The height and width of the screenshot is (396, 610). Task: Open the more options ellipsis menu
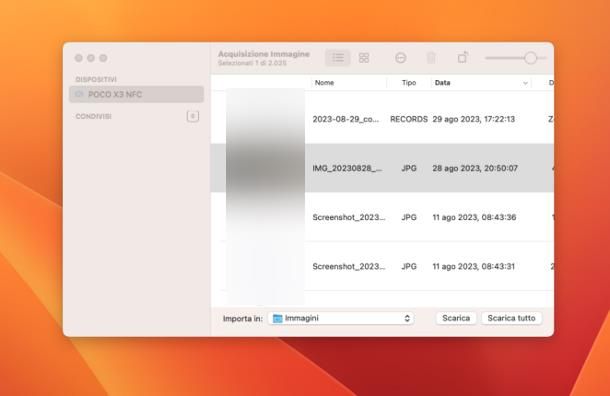(x=401, y=58)
